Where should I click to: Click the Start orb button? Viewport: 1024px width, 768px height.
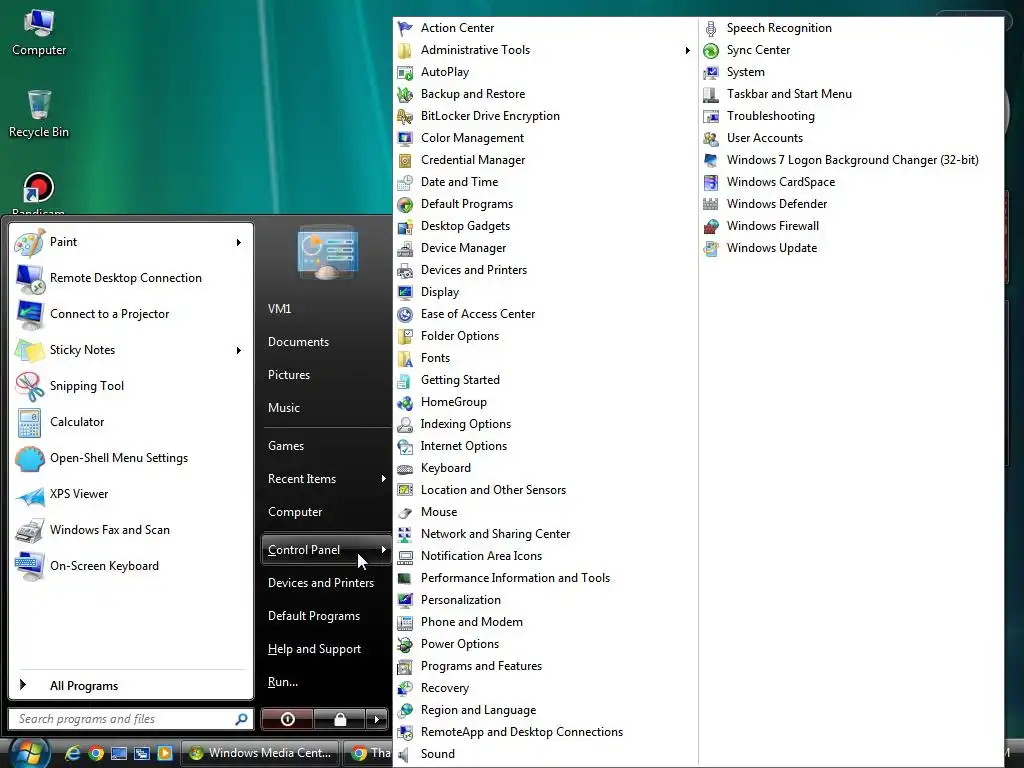point(29,753)
